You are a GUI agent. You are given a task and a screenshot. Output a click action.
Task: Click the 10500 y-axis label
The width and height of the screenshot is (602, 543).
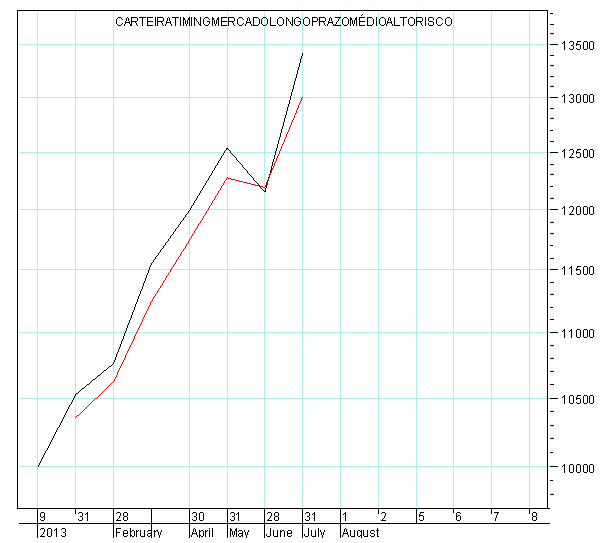coord(577,399)
